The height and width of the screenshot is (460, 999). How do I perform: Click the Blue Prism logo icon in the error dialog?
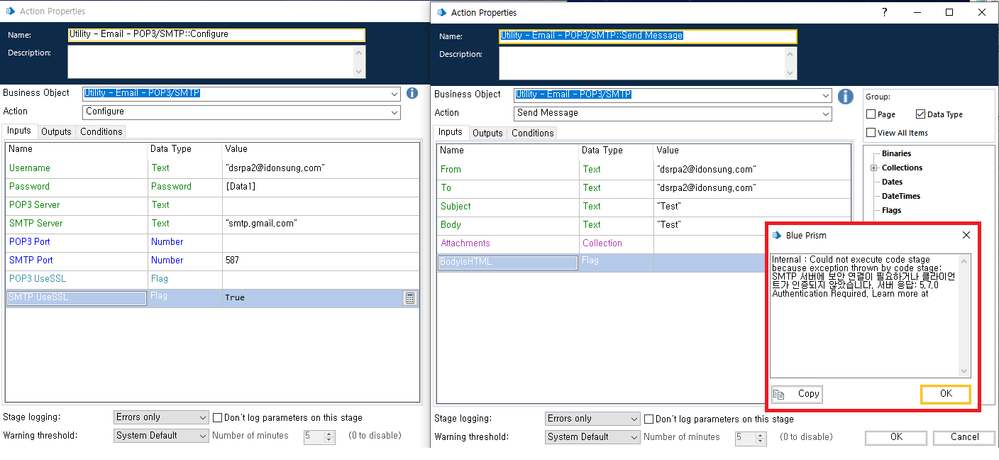(x=777, y=235)
